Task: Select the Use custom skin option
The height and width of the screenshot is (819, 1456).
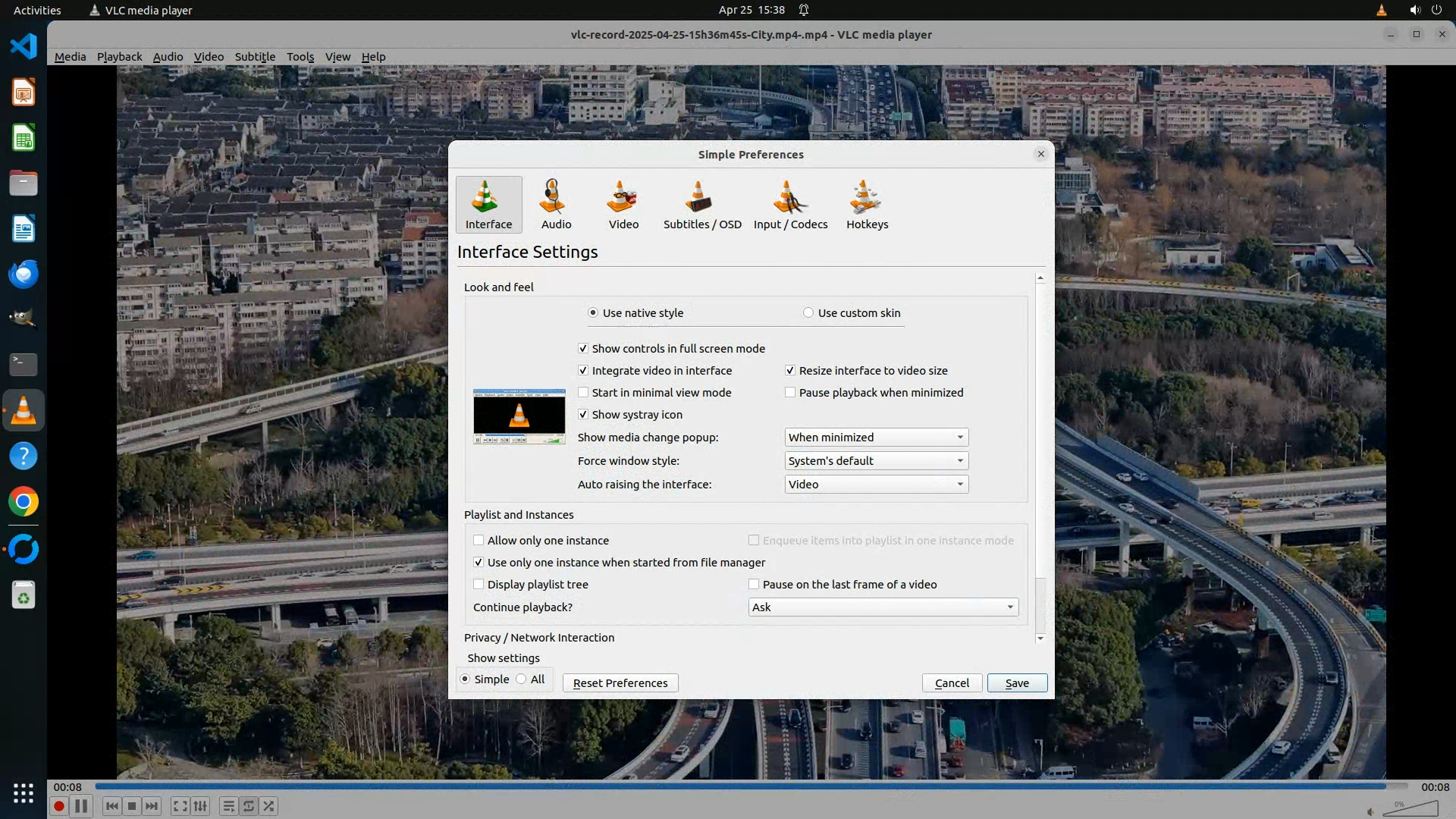Action: click(x=808, y=313)
